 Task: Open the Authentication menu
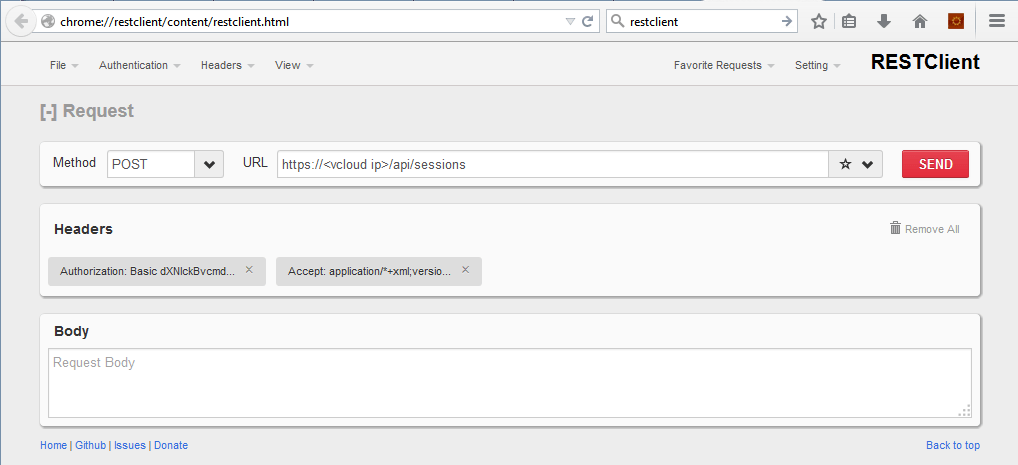pos(140,65)
